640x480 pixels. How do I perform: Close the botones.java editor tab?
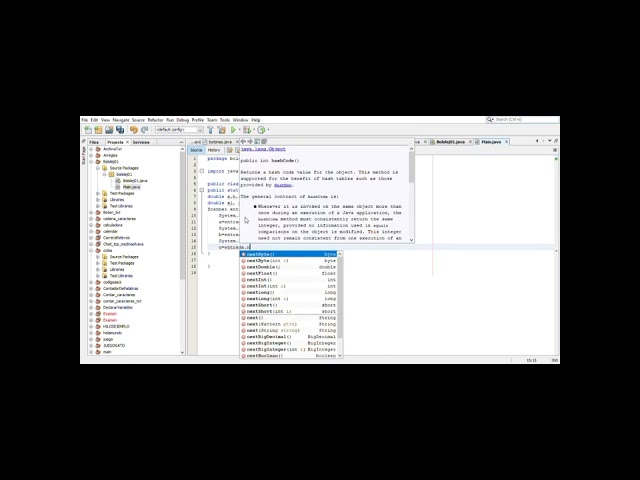pos(237,142)
